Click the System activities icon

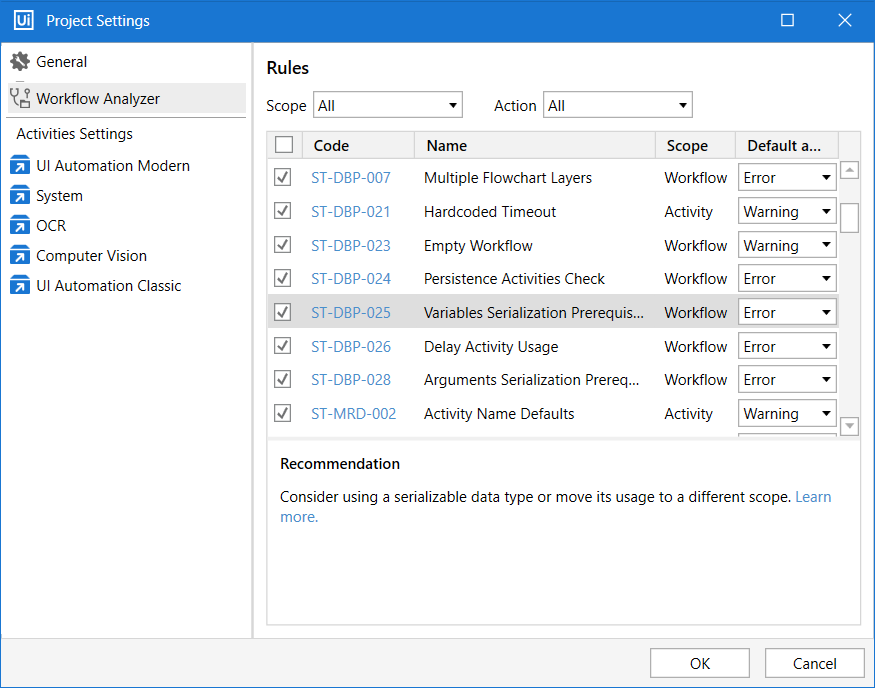point(20,196)
